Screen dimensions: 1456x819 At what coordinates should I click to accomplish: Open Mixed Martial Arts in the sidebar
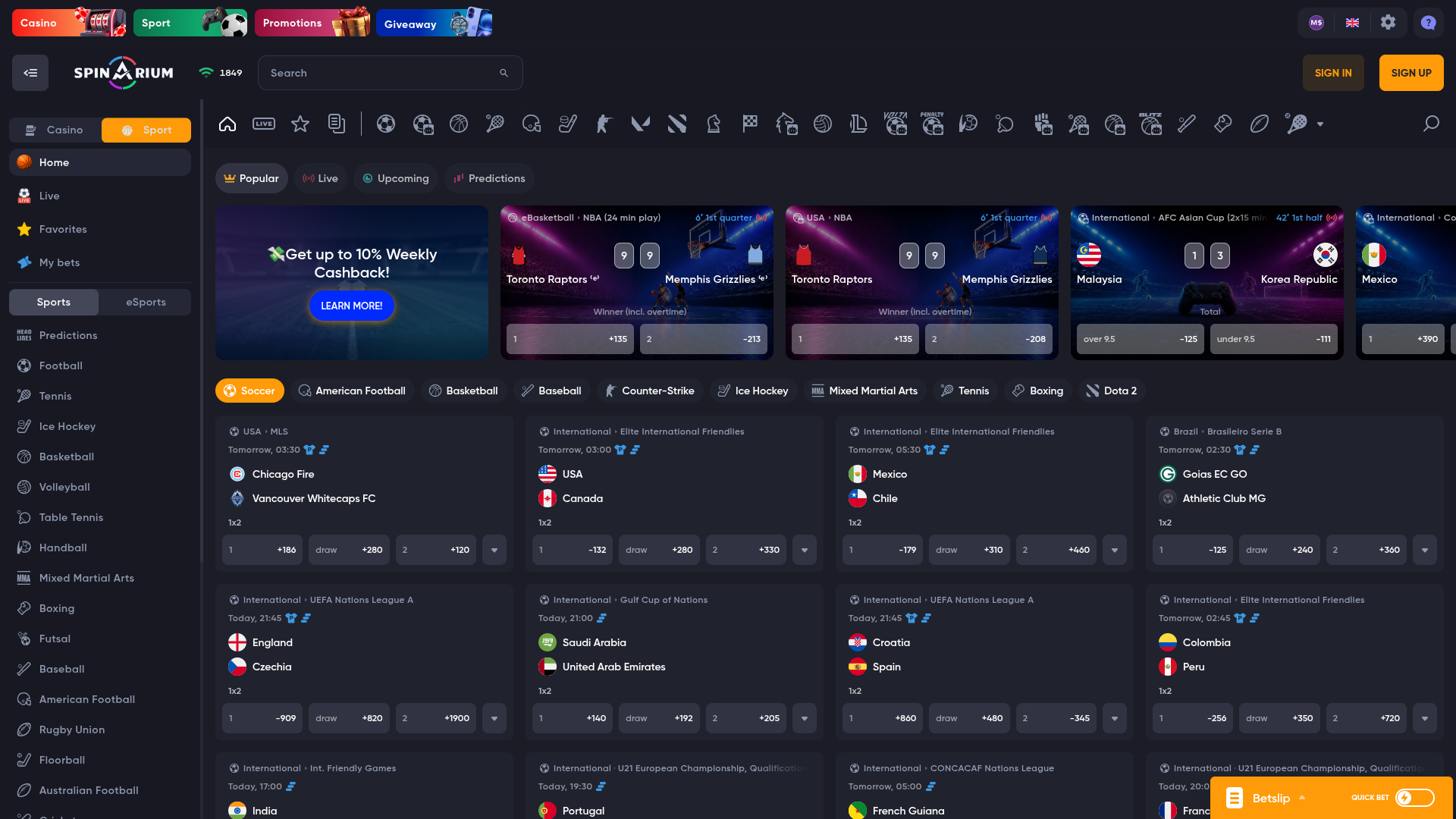coord(100,578)
